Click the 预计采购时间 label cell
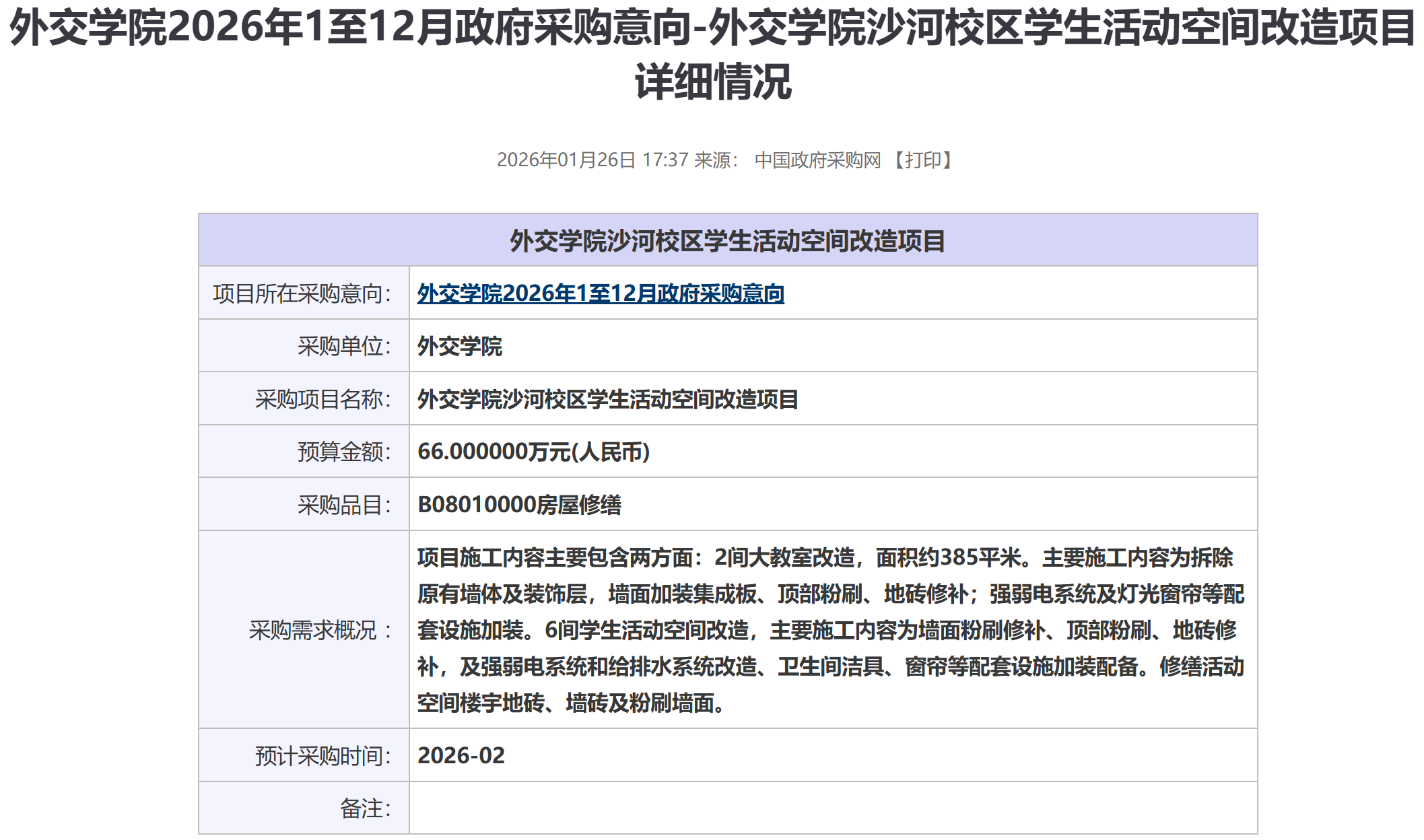 (323, 756)
